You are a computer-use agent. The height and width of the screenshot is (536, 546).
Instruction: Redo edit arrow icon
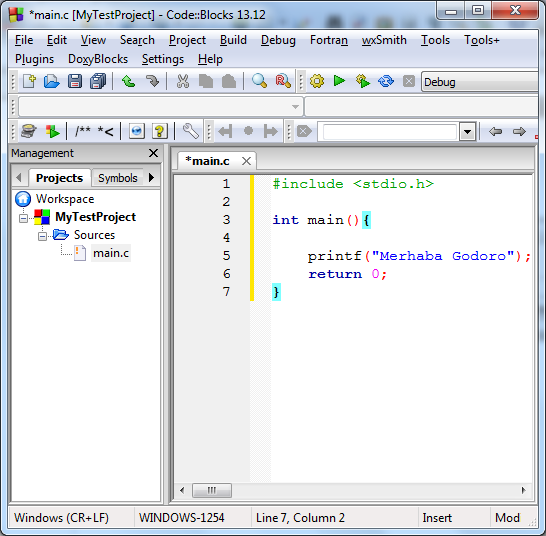point(152,81)
